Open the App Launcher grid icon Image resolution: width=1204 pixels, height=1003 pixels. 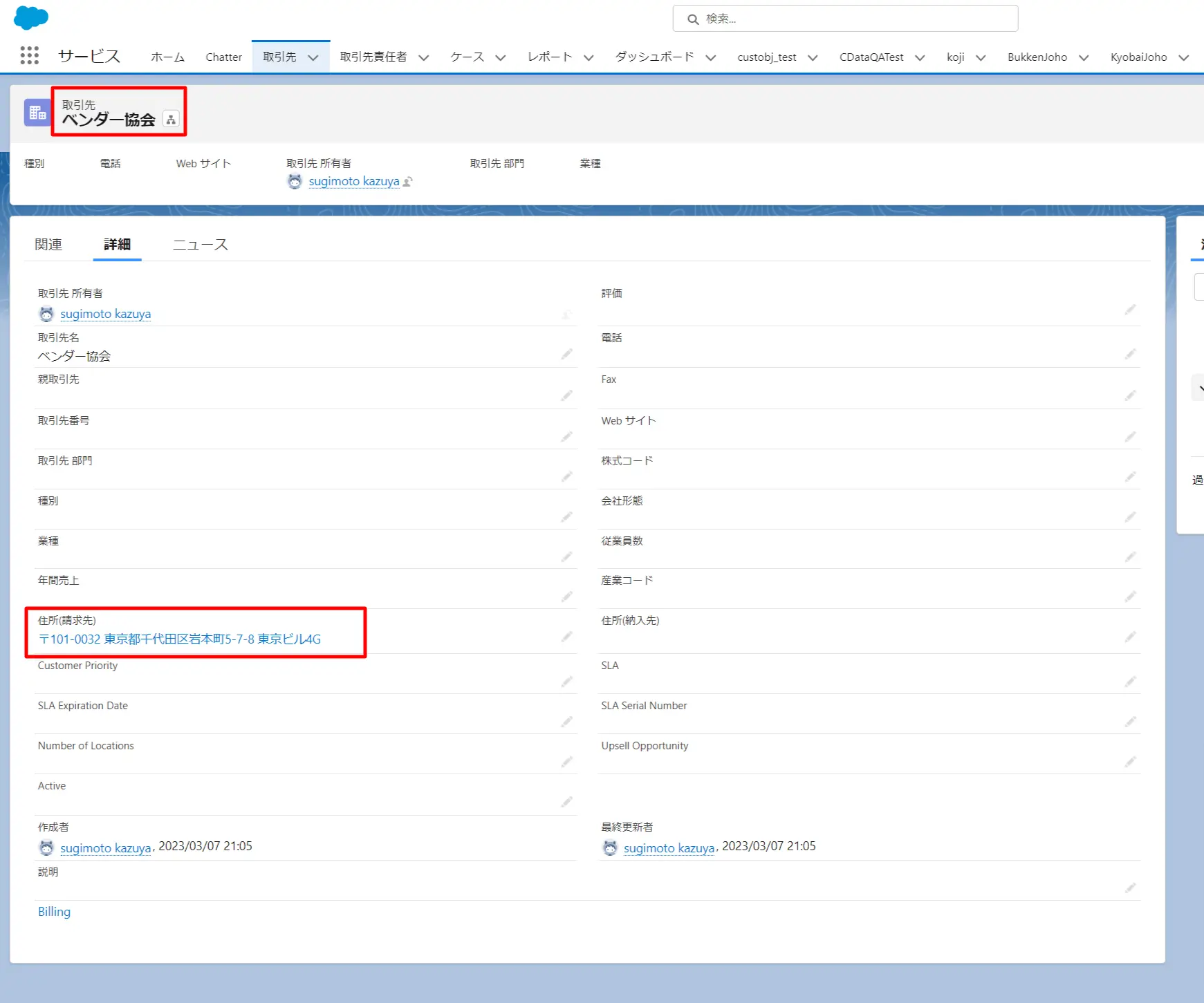pos(30,56)
